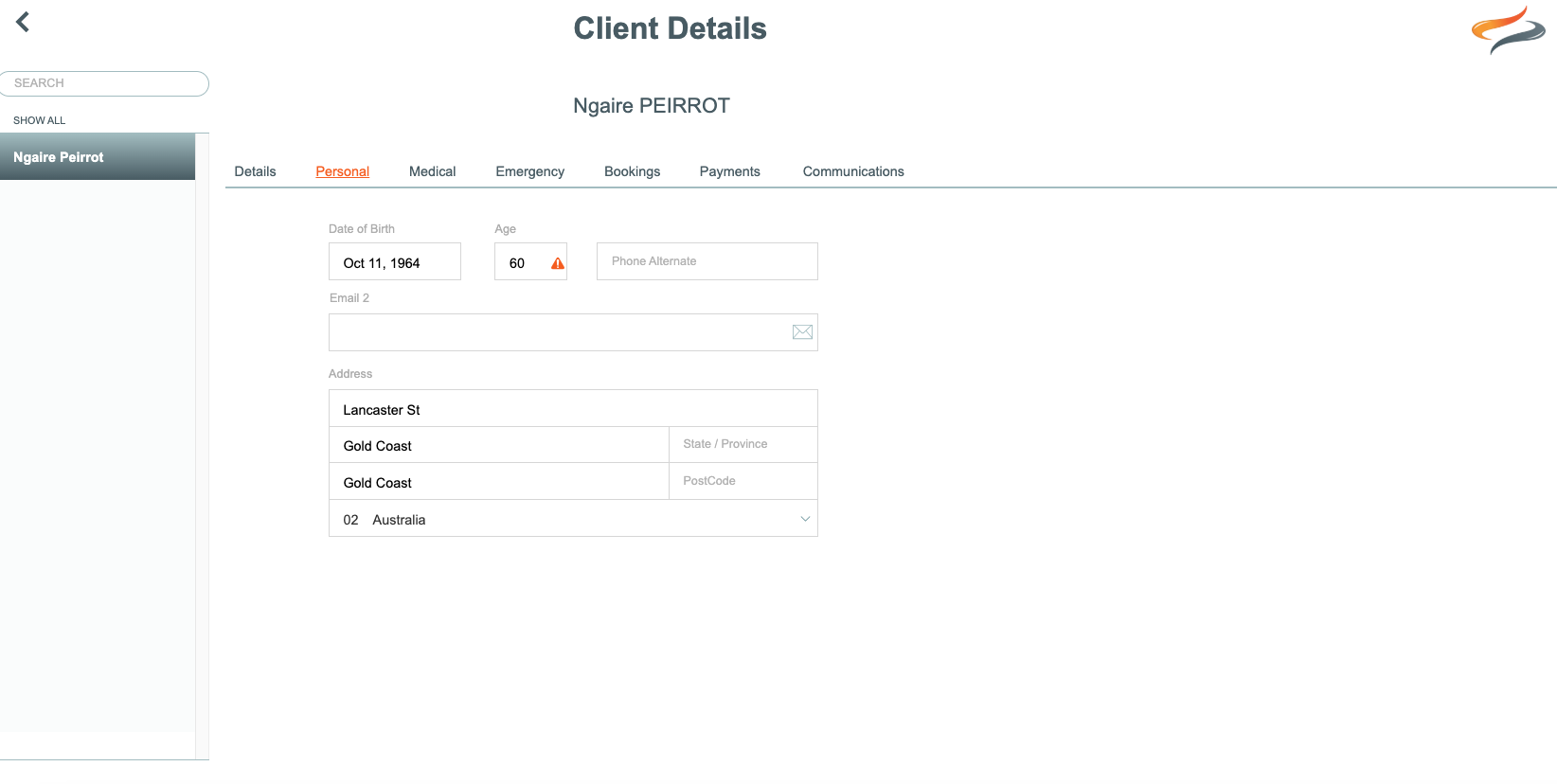The height and width of the screenshot is (784, 1557).
Task: Click the SHOW ALL link
Action: pyautogui.click(x=39, y=120)
